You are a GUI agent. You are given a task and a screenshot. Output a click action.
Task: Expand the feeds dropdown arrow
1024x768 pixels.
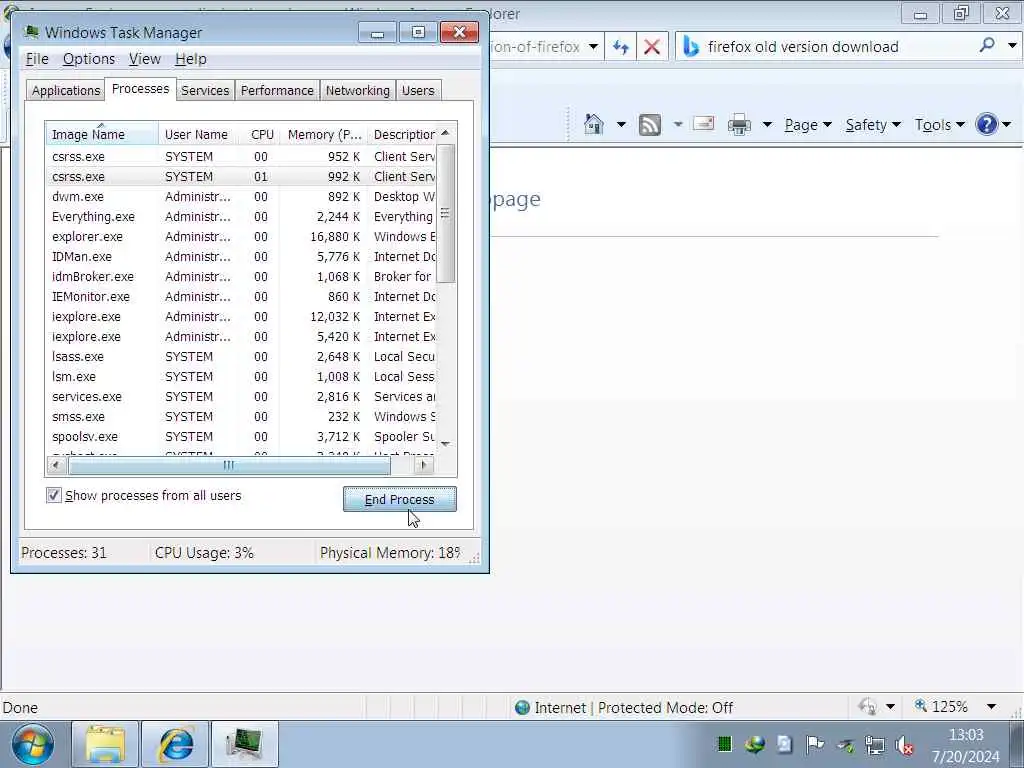coord(677,125)
